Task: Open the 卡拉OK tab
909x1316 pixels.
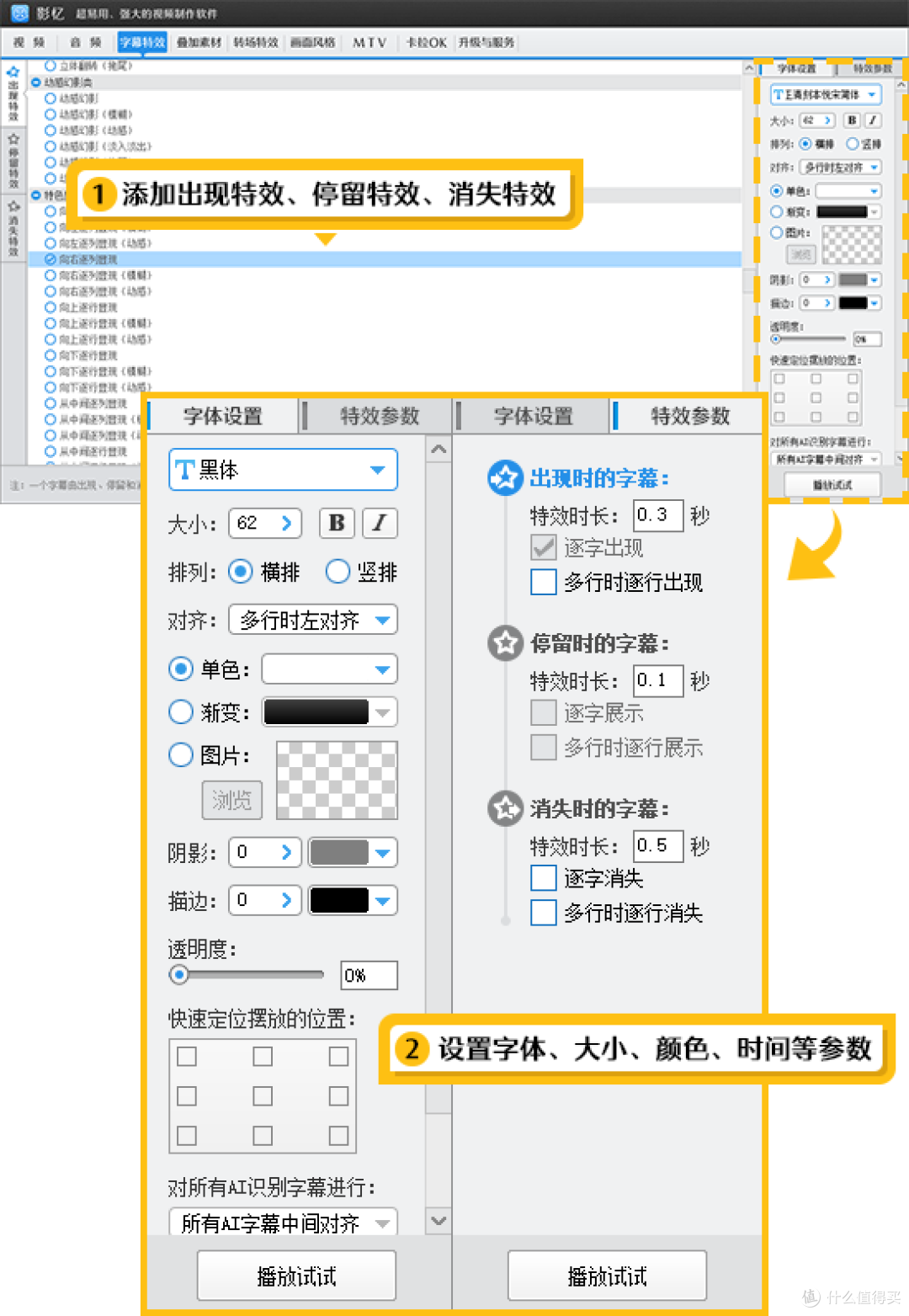Action: point(427,42)
